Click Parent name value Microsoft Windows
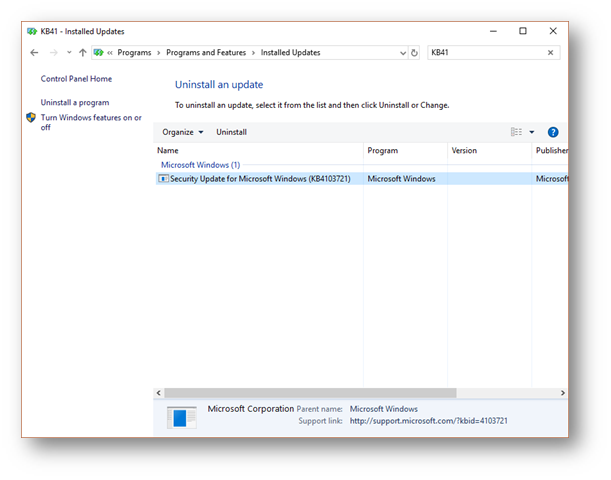The image size is (611, 480). (383, 409)
